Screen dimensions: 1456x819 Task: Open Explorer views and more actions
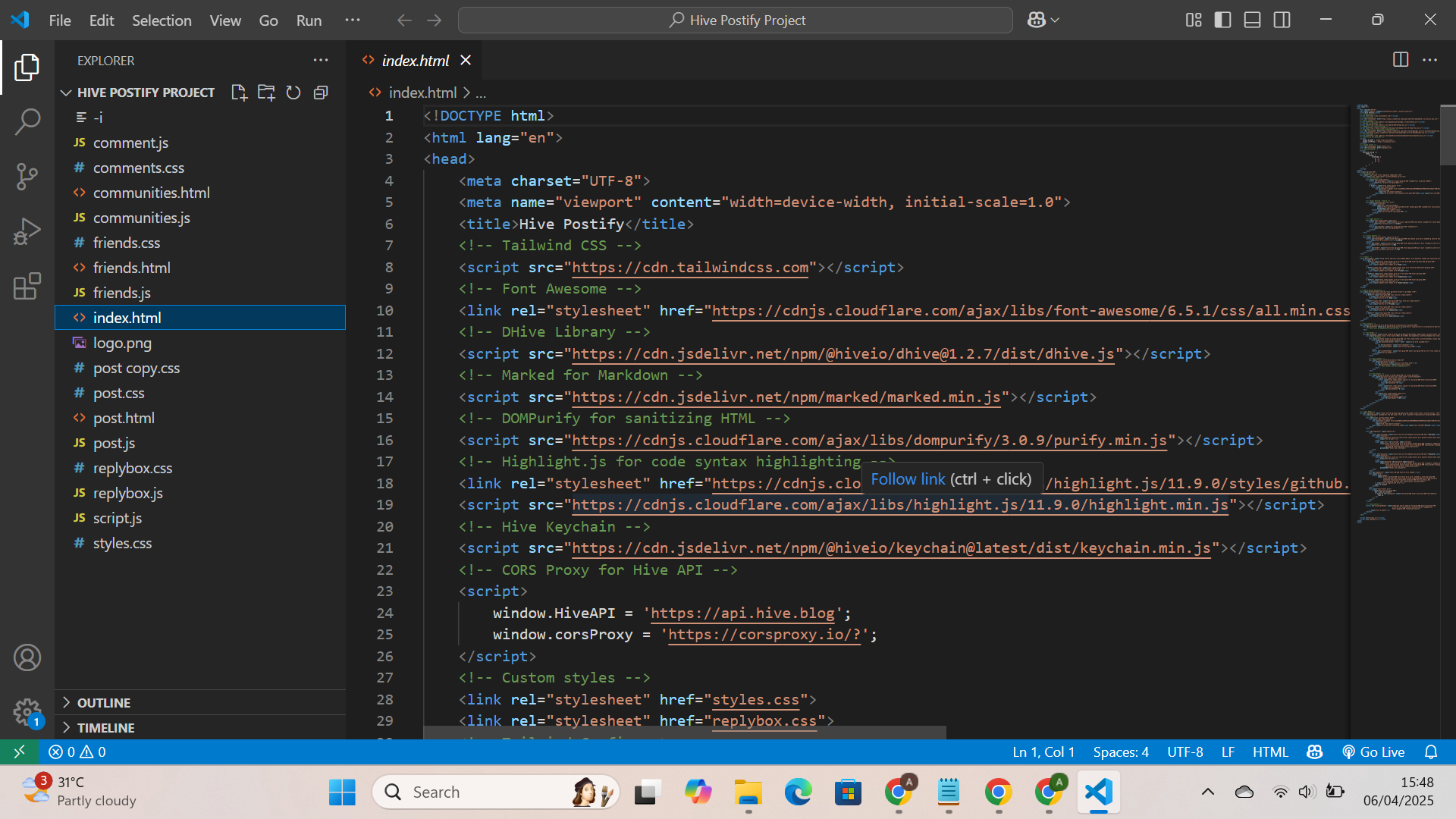tap(321, 60)
